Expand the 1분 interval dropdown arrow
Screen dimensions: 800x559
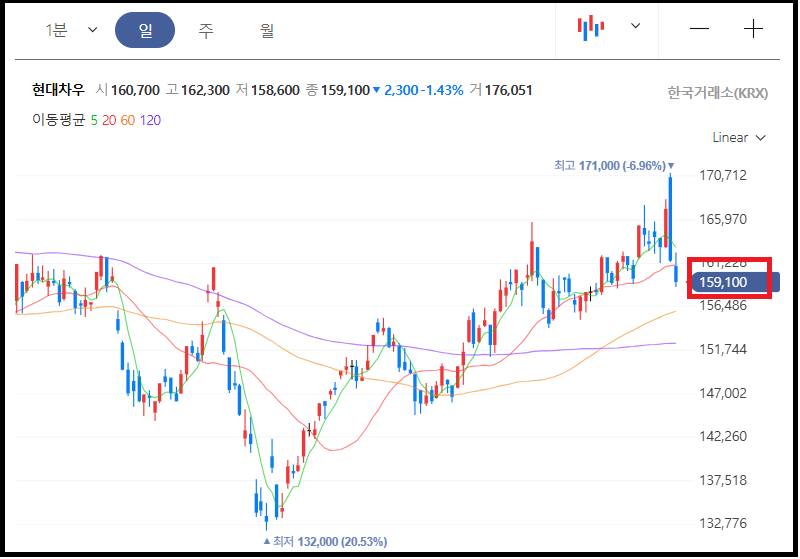[x=93, y=30]
